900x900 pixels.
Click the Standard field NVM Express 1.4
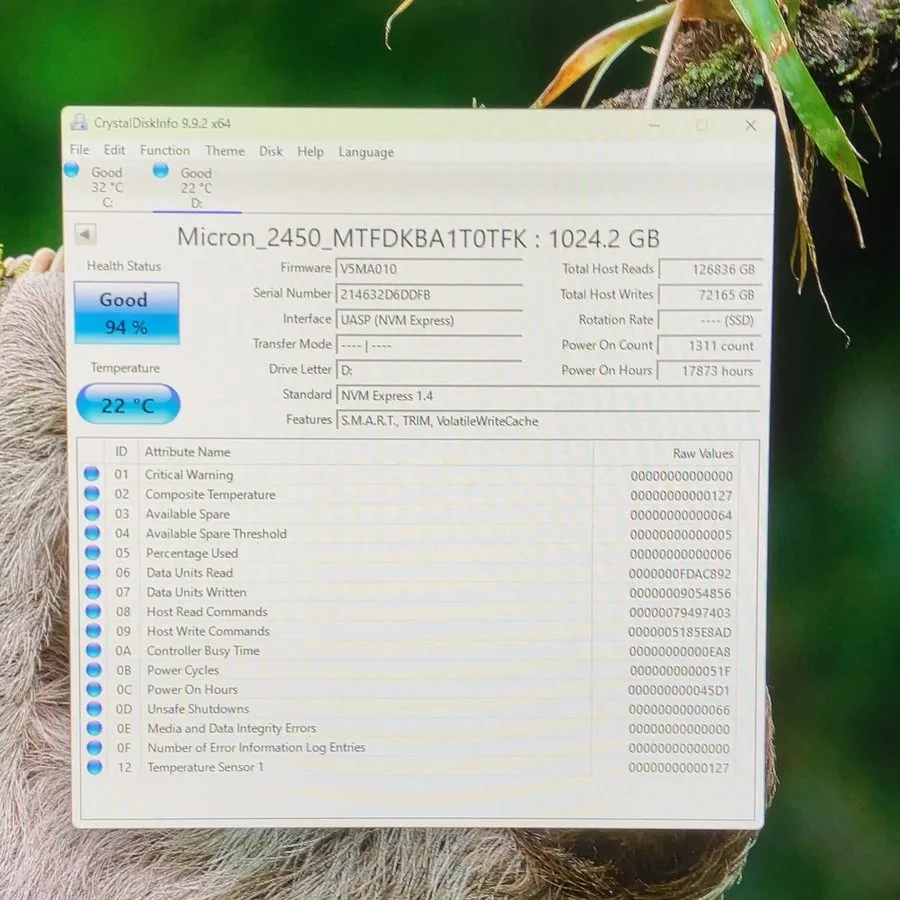click(x=549, y=396)
